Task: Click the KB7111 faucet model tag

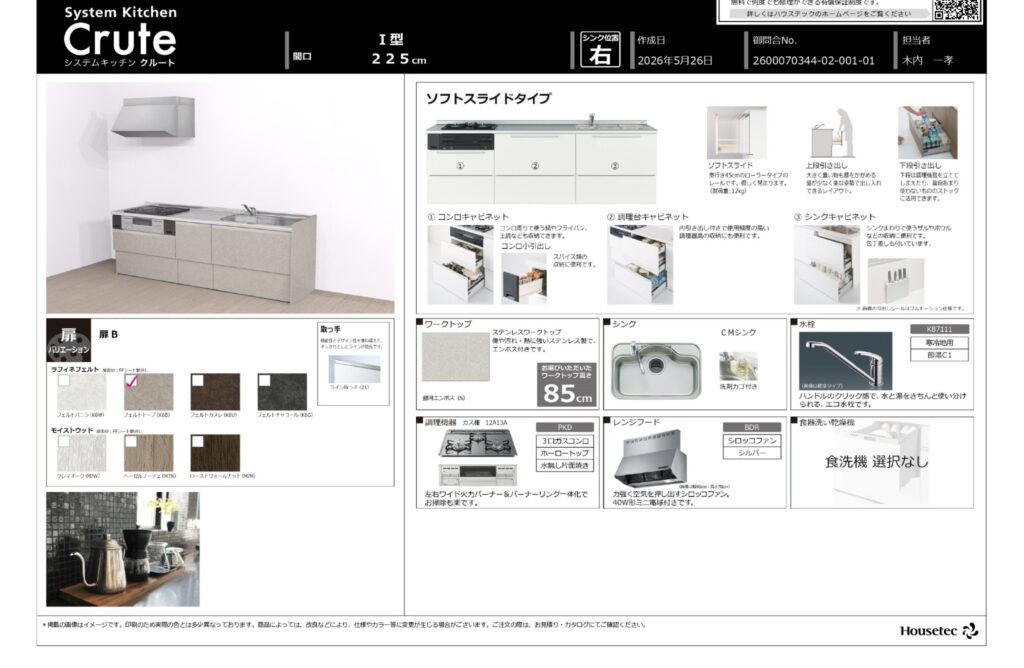Action: (939, 329)
